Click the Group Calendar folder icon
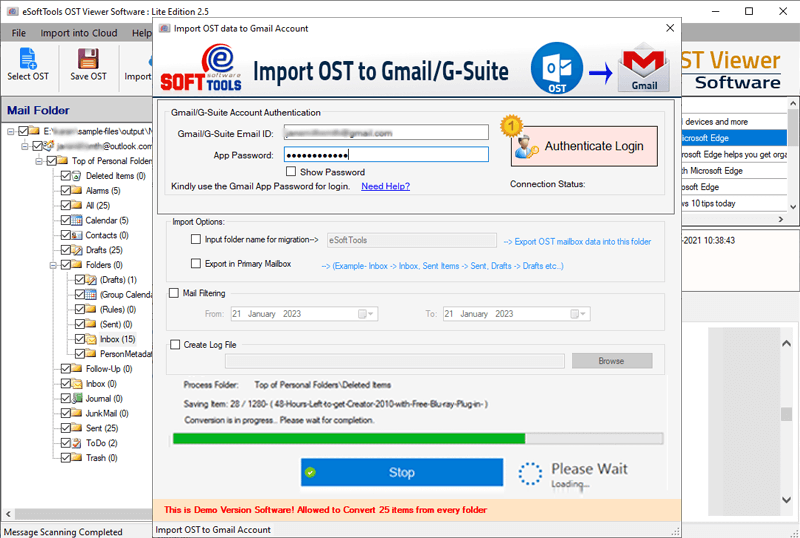The image size is (800, 538). (91, 295)
